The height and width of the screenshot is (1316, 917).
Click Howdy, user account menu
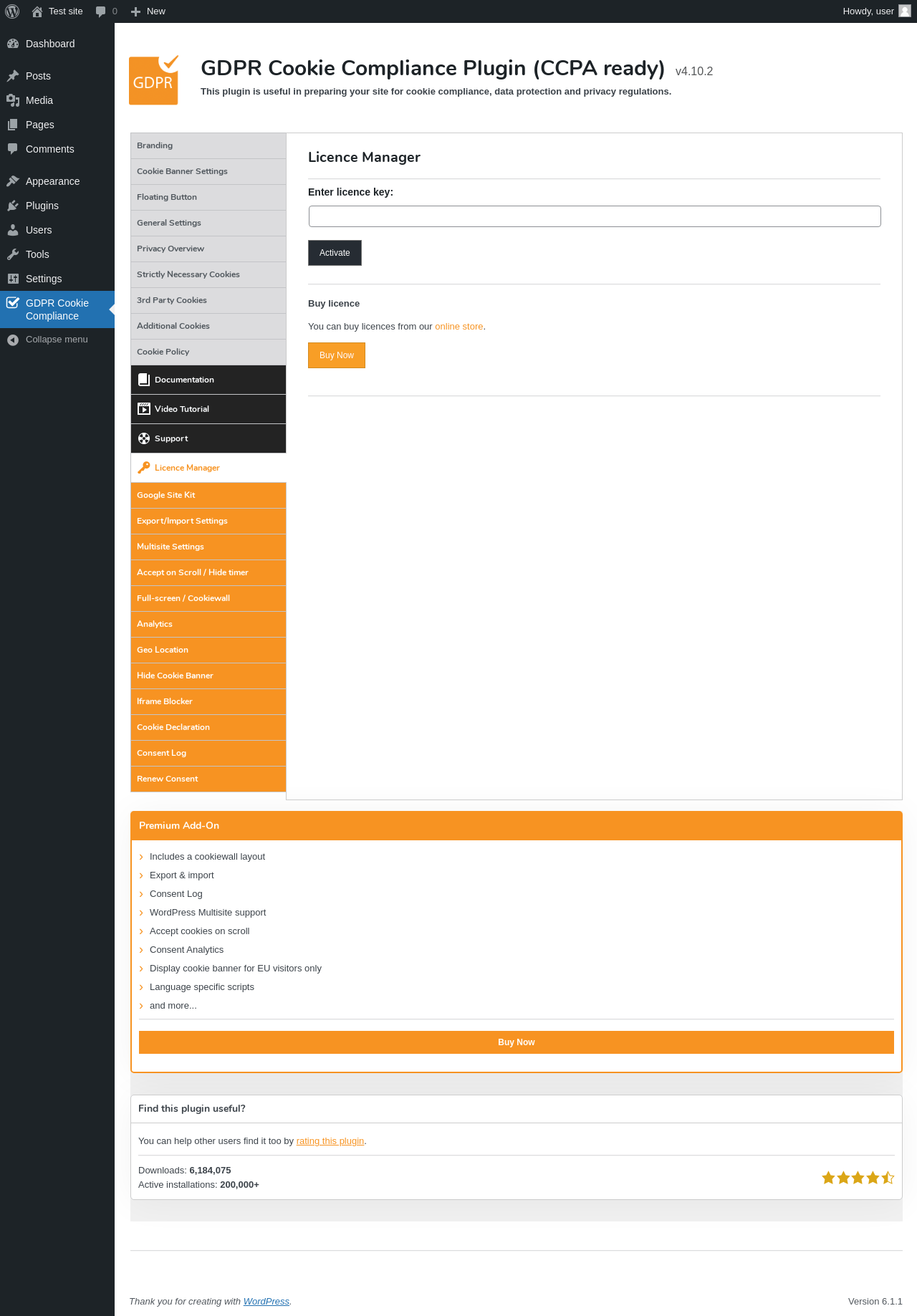click(877, 11)
